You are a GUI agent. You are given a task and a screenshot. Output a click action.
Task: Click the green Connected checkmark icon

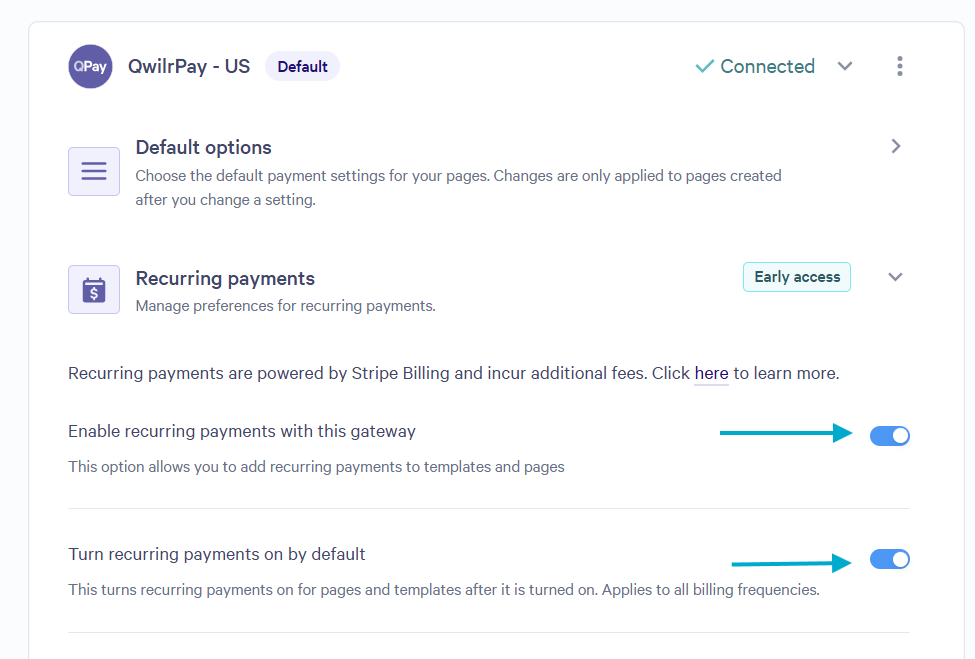coord(705,66)
